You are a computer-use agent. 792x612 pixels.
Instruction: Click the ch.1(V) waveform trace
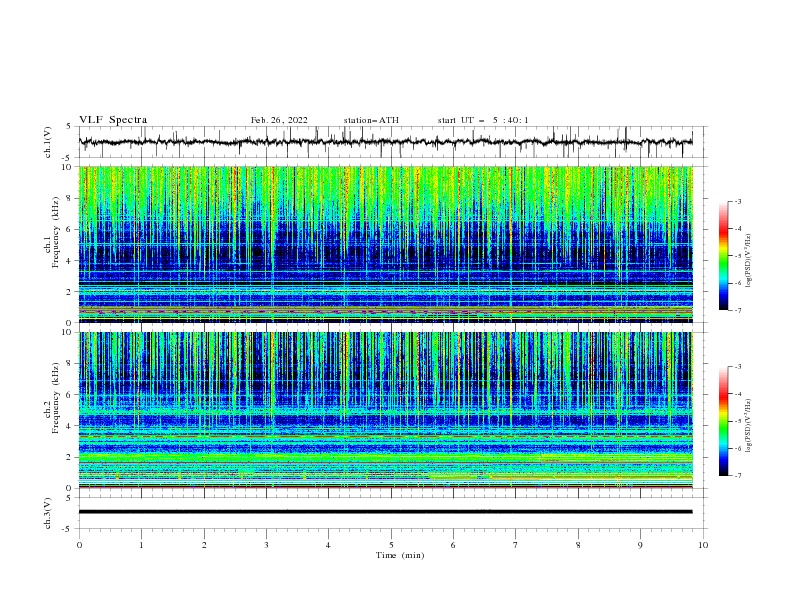click(x=385, y=142)
